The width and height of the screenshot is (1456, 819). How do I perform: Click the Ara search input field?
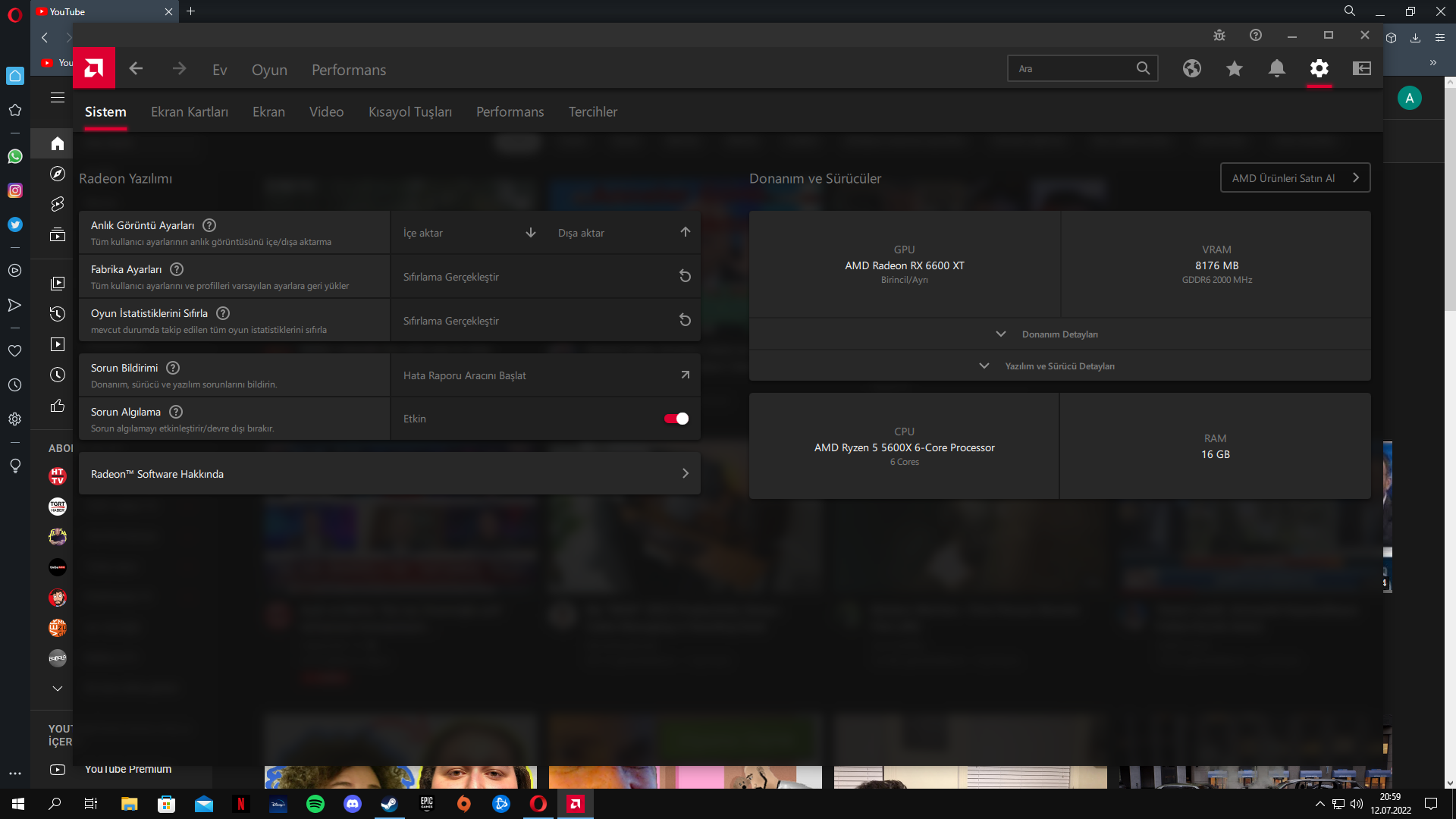click(x=1072, y=69)
